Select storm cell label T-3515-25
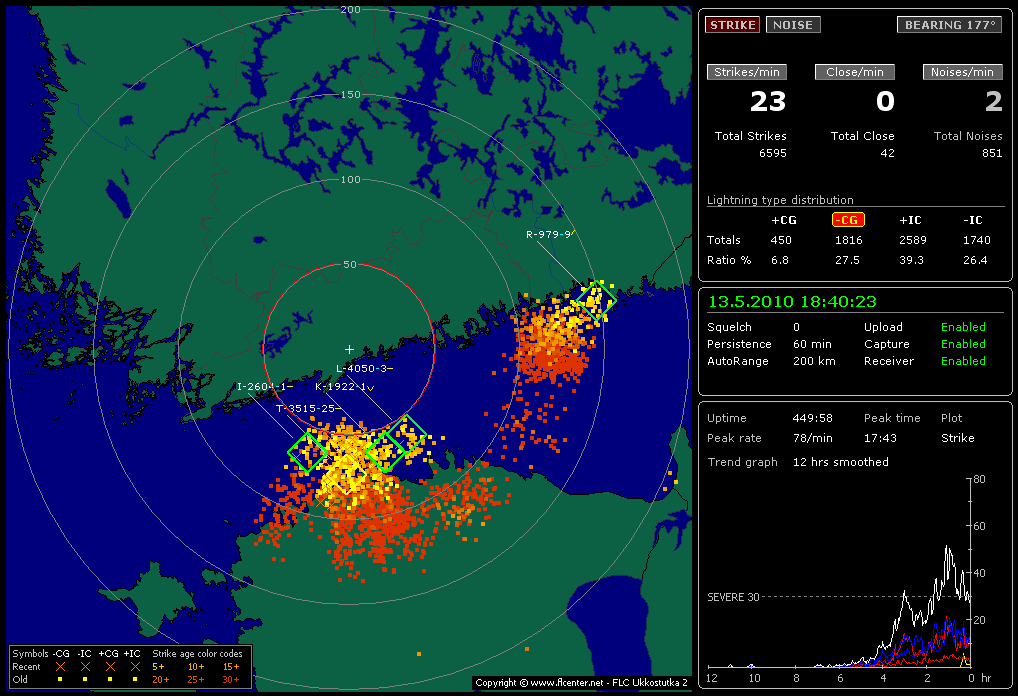Viewport: 1018px width, 696px height. [x=305, y=408]
